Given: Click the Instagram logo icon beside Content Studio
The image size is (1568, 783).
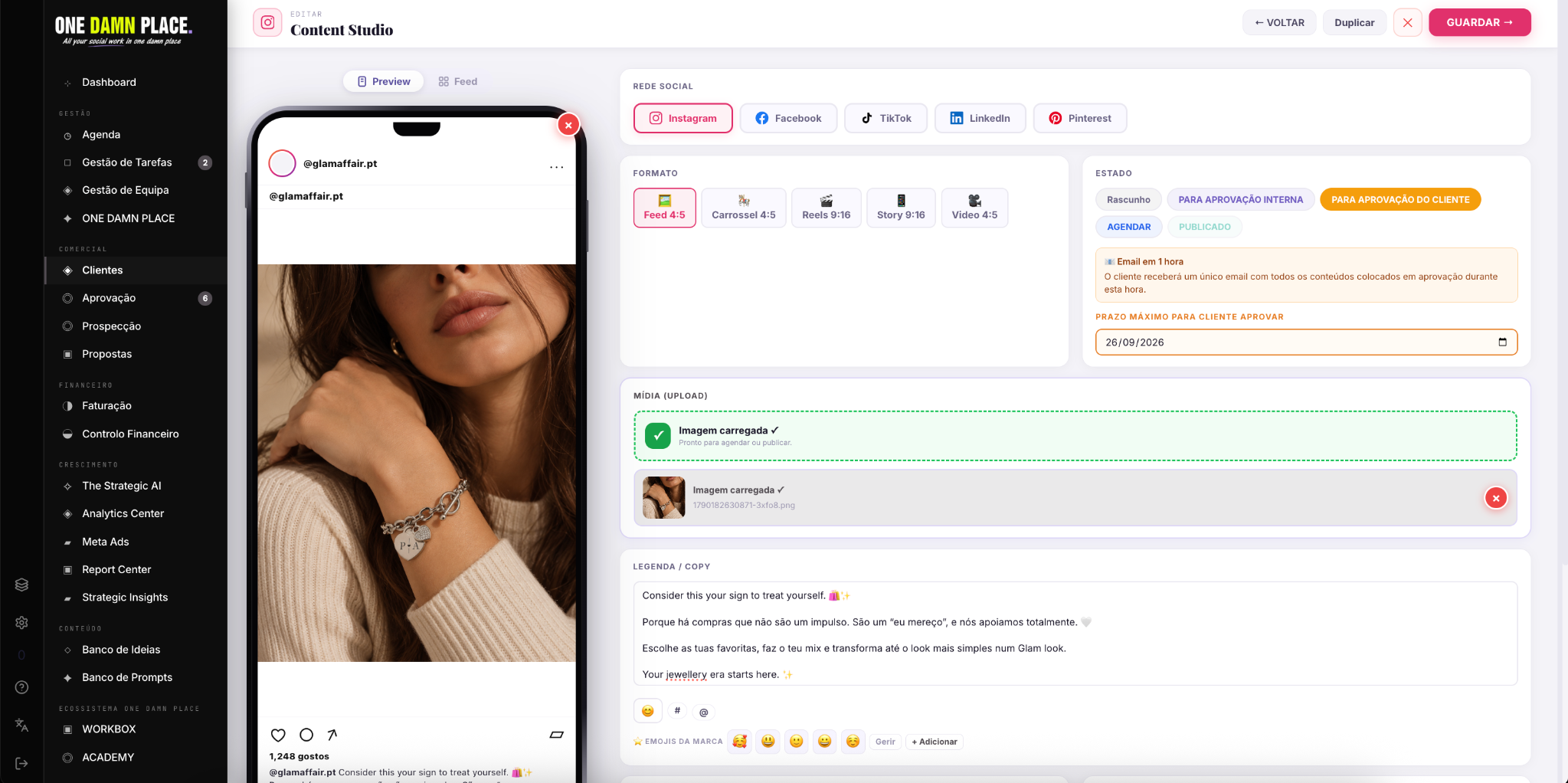Looking at the screenshot, I should 267,22.
